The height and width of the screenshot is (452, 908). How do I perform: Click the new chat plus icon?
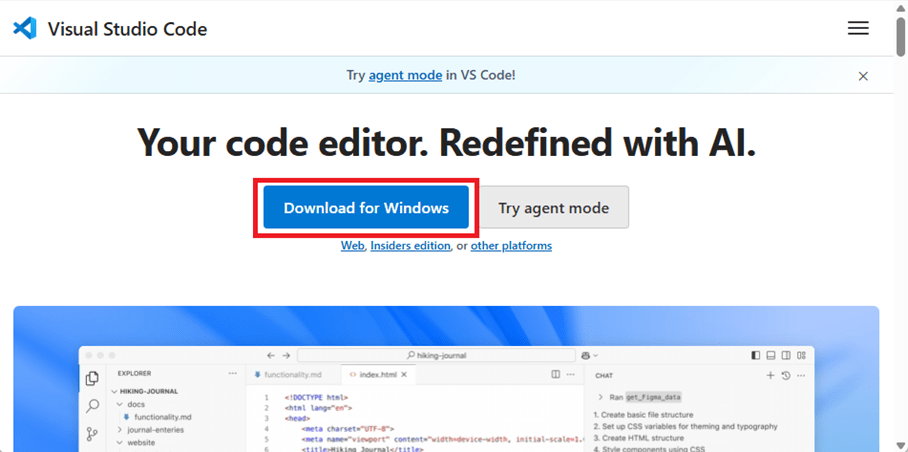point(770,376)
